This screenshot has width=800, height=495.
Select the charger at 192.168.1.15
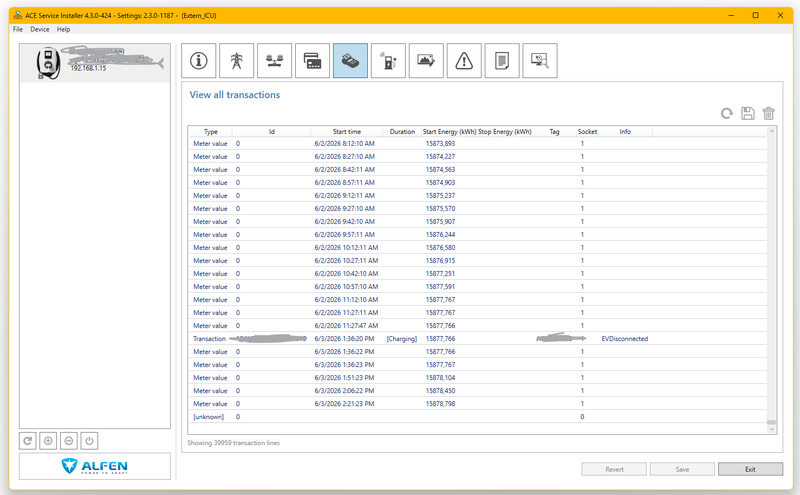pyautogui.click(x=95, y=63)
